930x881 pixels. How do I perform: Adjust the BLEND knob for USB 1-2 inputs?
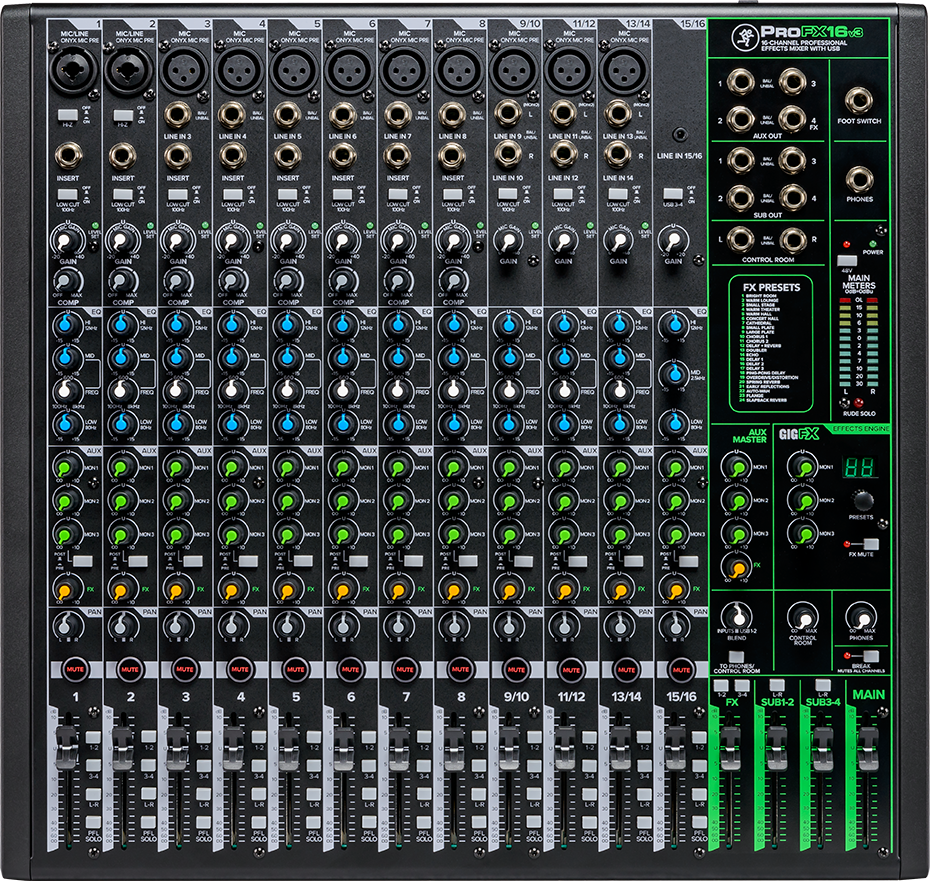pos(736,616)
